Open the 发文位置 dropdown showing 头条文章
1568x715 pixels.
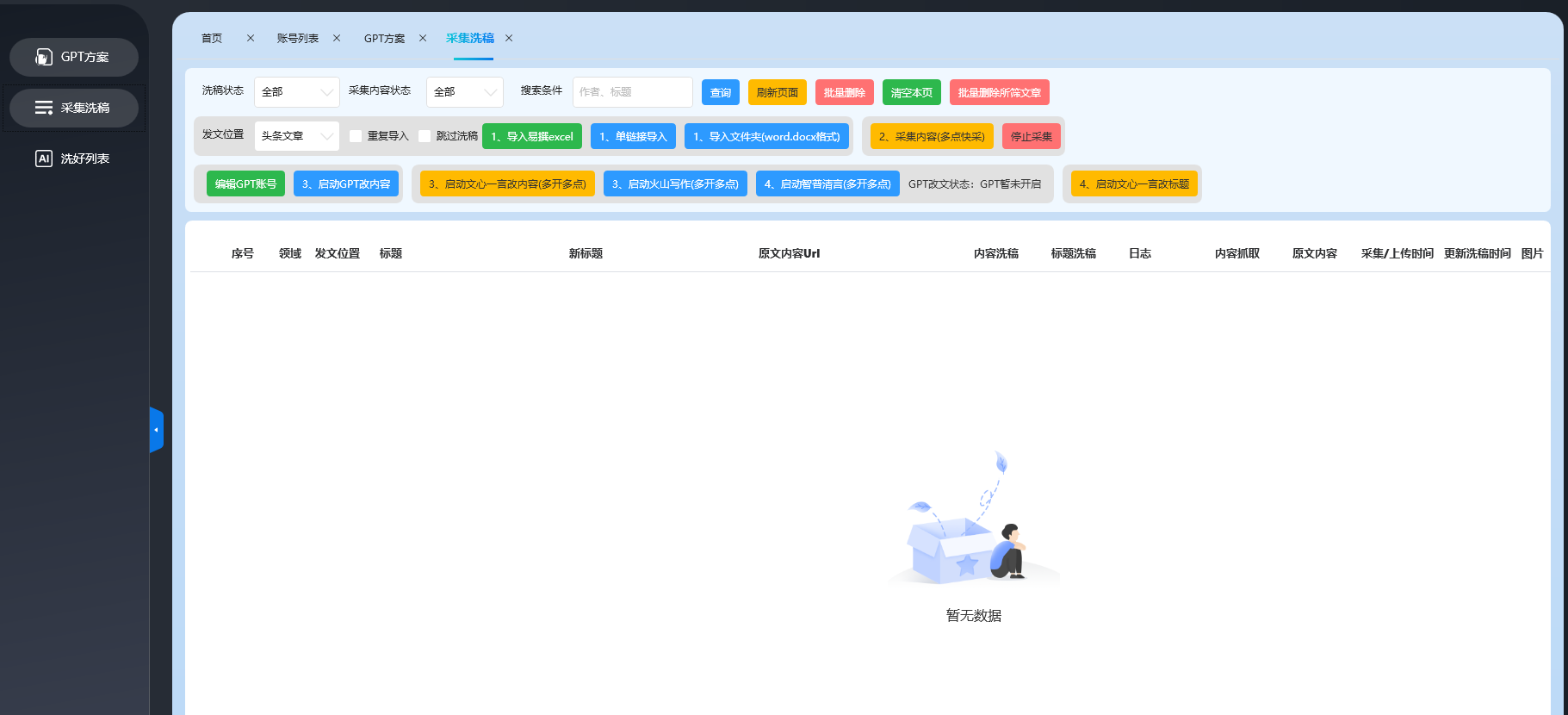(296, 136)
